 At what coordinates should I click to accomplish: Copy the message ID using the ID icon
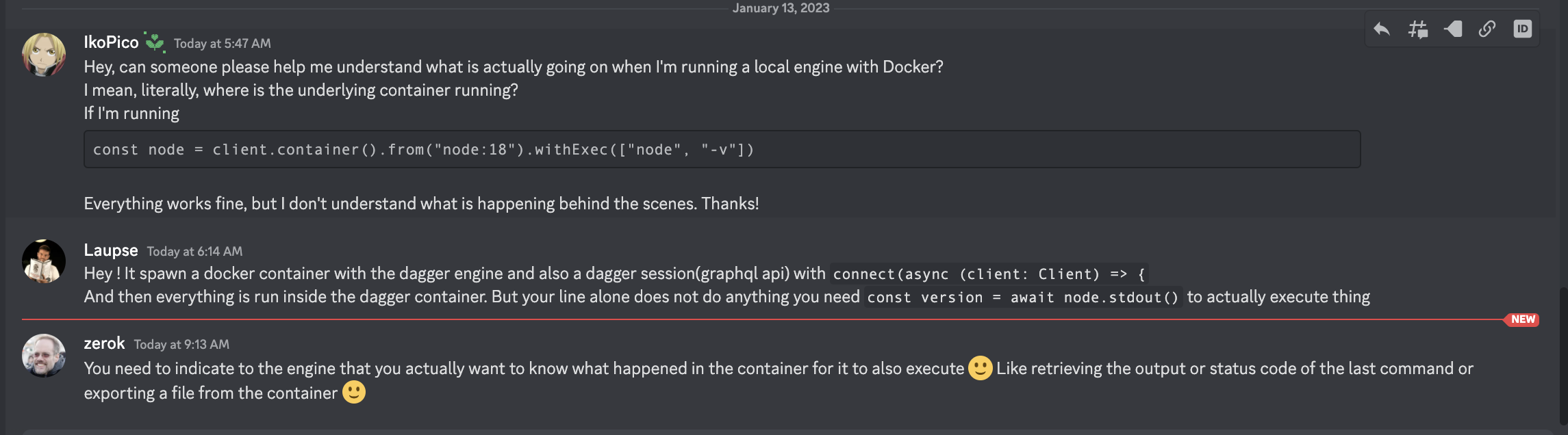(x=1523, y=30)
